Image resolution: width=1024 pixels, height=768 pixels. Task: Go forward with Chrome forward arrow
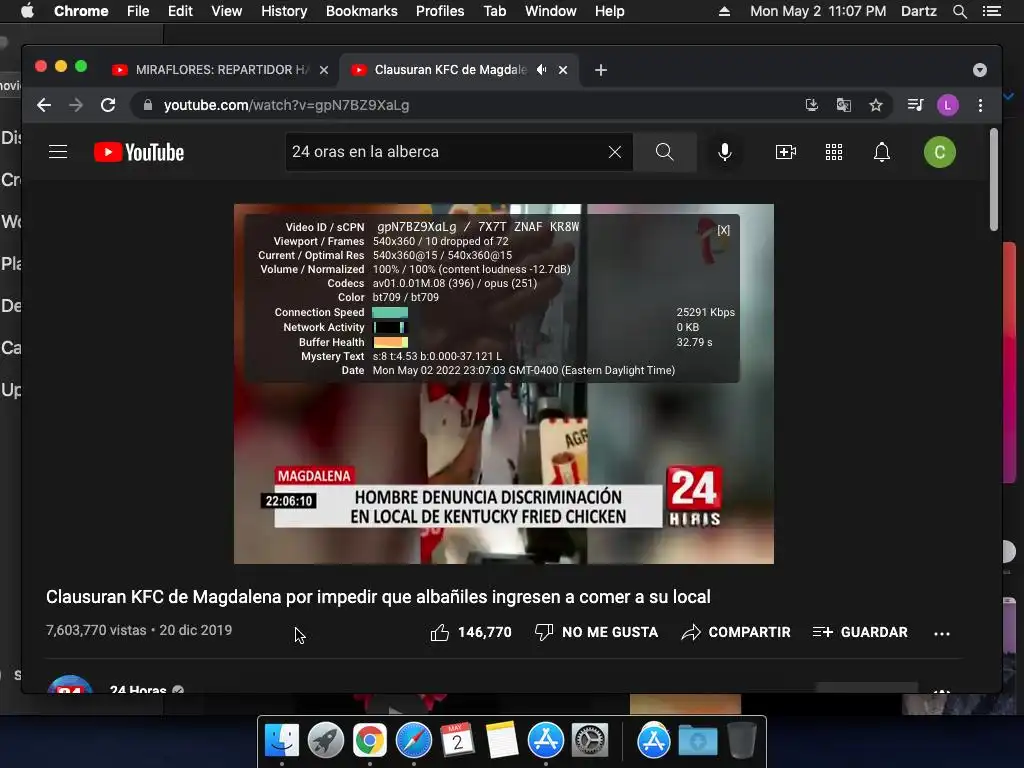click(76, 105)
